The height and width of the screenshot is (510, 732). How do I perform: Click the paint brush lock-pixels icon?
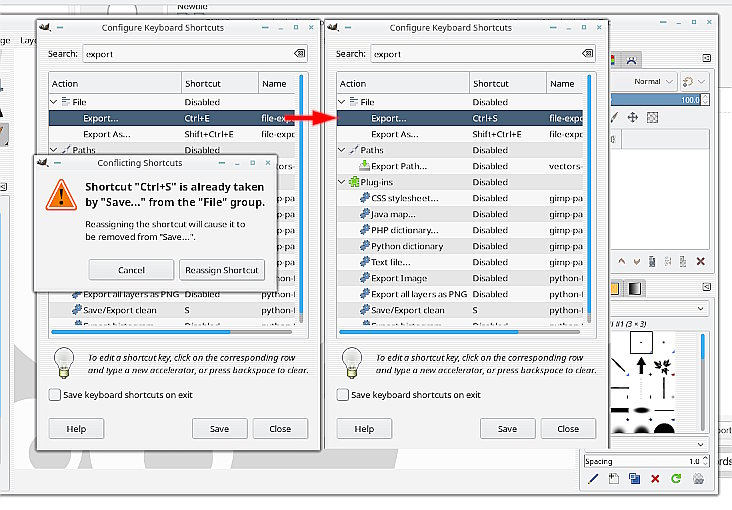614,117
